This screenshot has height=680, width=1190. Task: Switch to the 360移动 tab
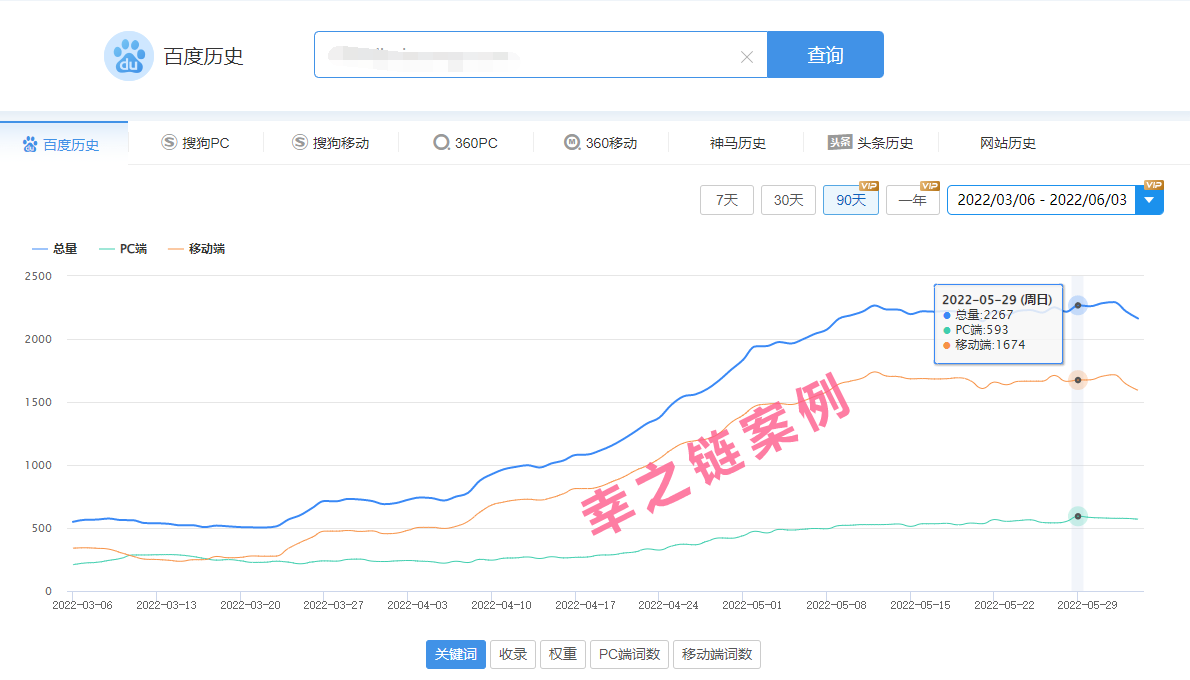coord(600,143)
